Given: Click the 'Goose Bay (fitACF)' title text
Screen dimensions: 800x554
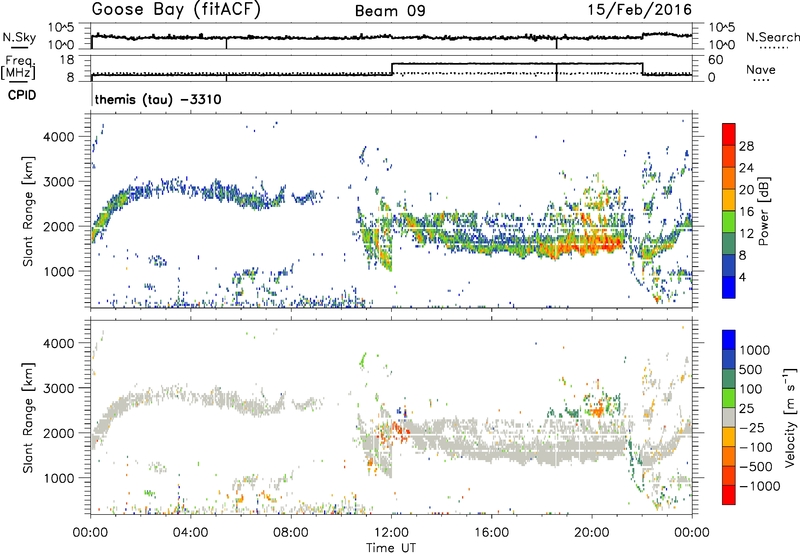Looking at the screenshot, I should pyautogui.click(x=176, y=9).
